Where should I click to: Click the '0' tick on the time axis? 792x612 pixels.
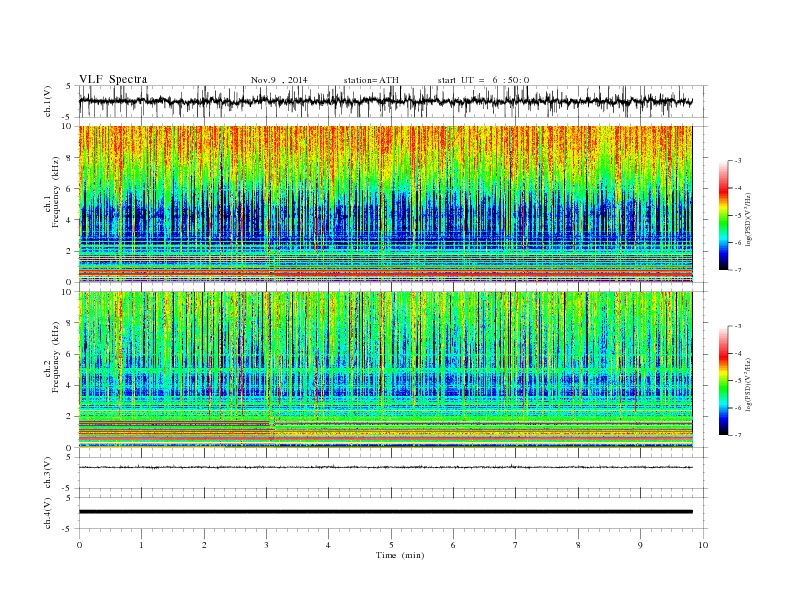[79, 545]
